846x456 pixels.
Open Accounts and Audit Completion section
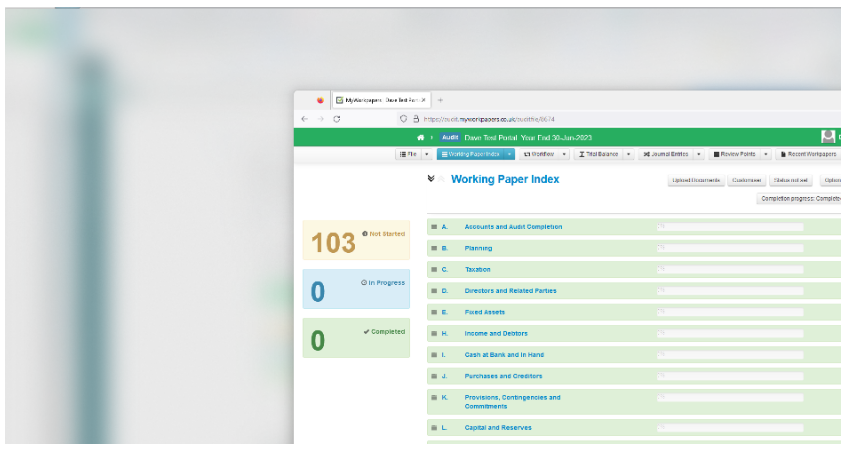click(513, 227)
